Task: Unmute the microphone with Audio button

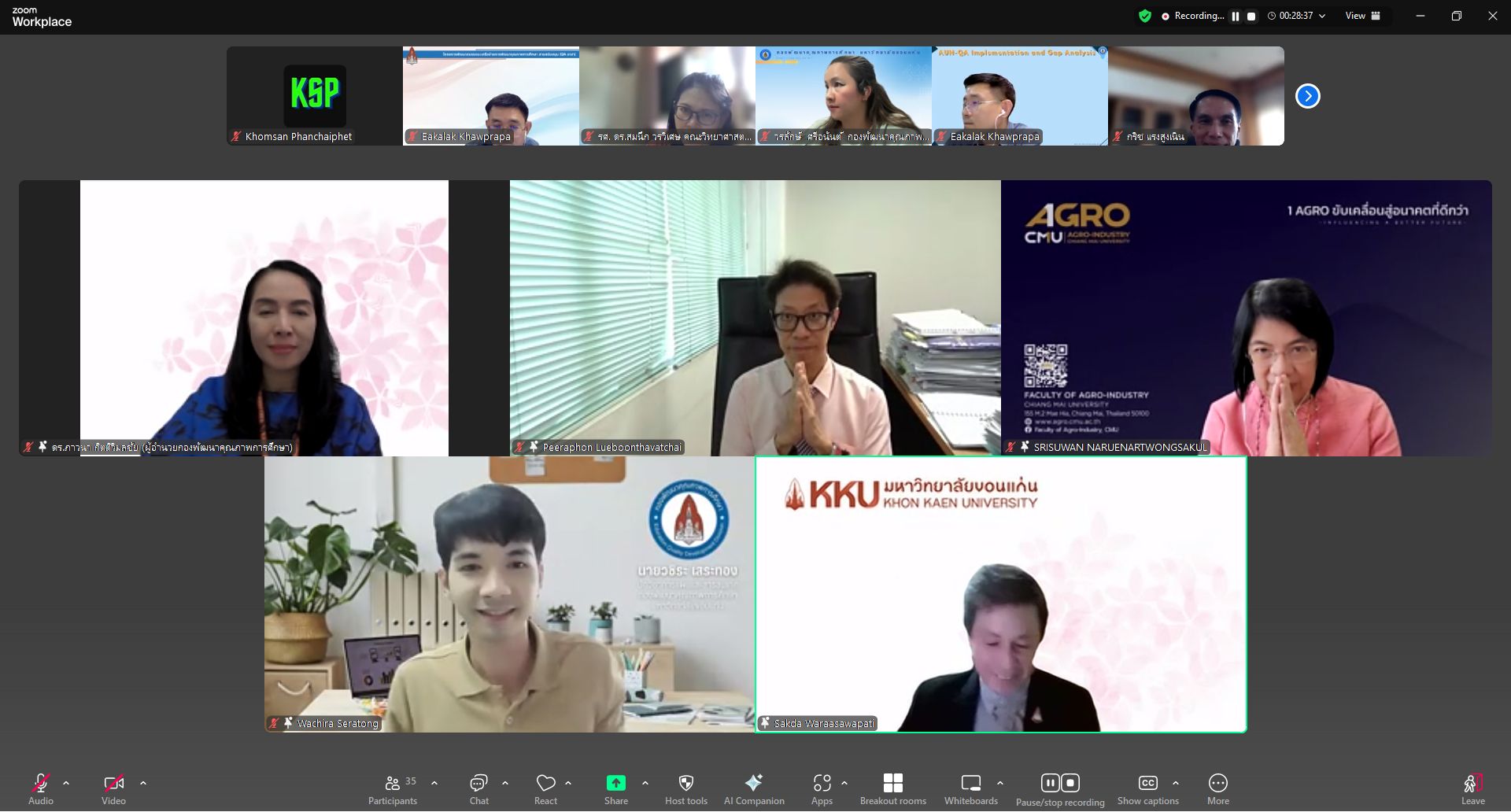Action: point(41,789)
